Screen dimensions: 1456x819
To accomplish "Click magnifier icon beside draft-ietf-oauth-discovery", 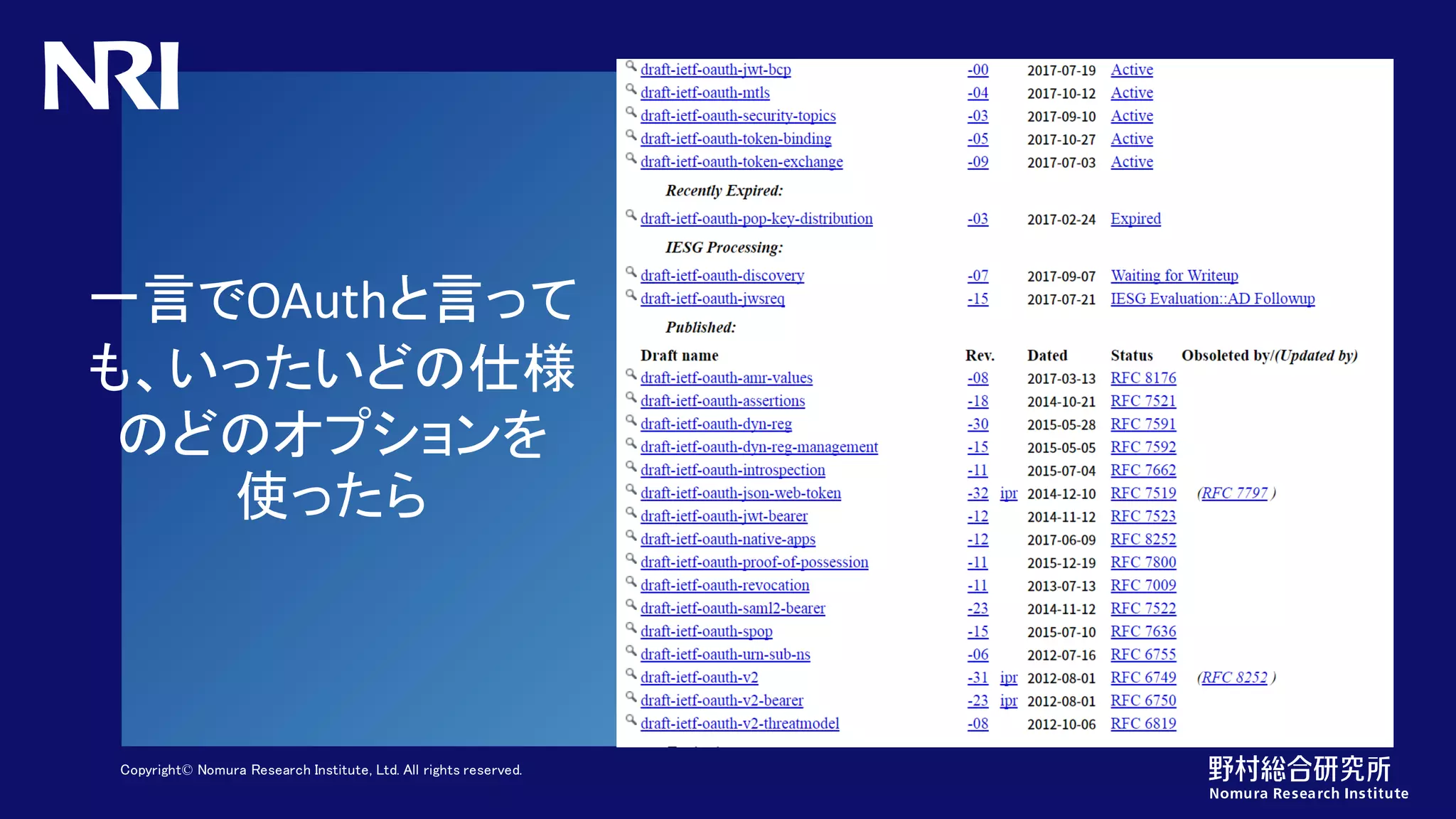I will click(631, 272).
